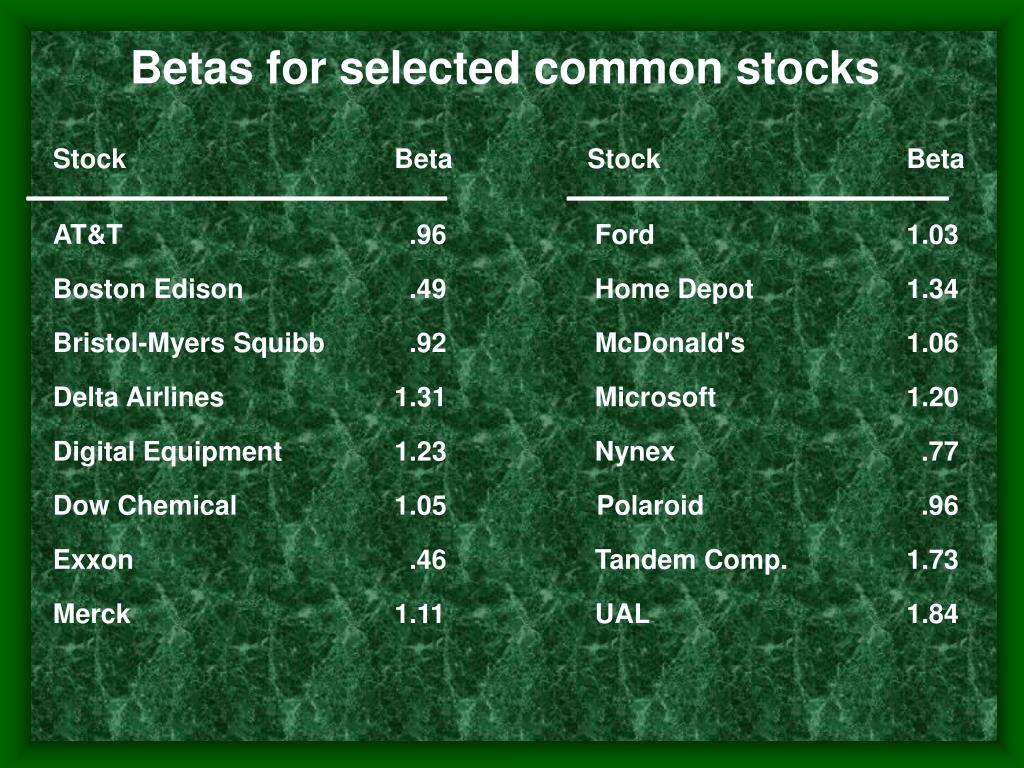
Task: Select the left 'Stock' column header
Action: (89, 159)
